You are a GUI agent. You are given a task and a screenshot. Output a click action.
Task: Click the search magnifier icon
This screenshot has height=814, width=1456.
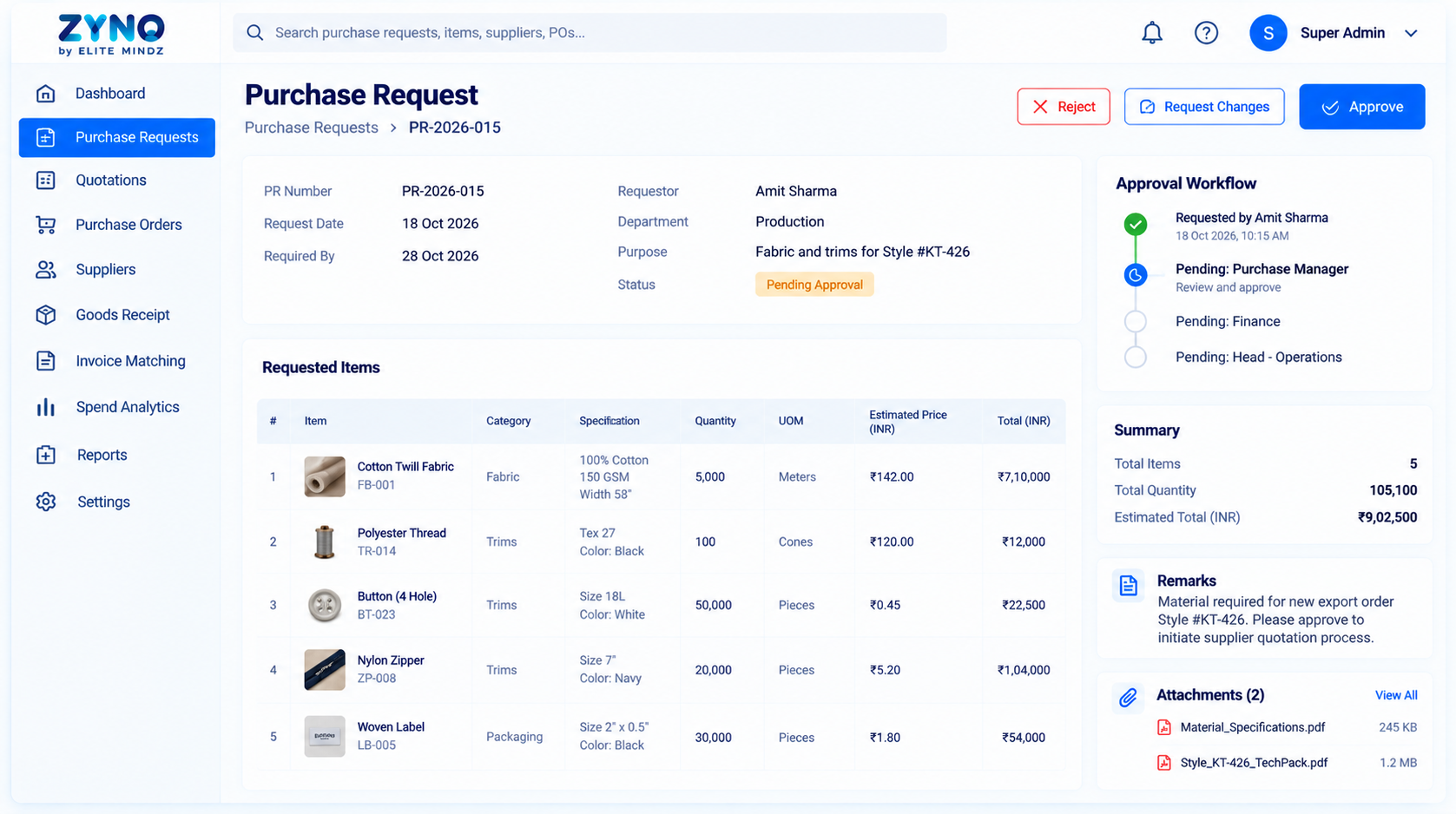pyautogui.click(x=254, y=33)
